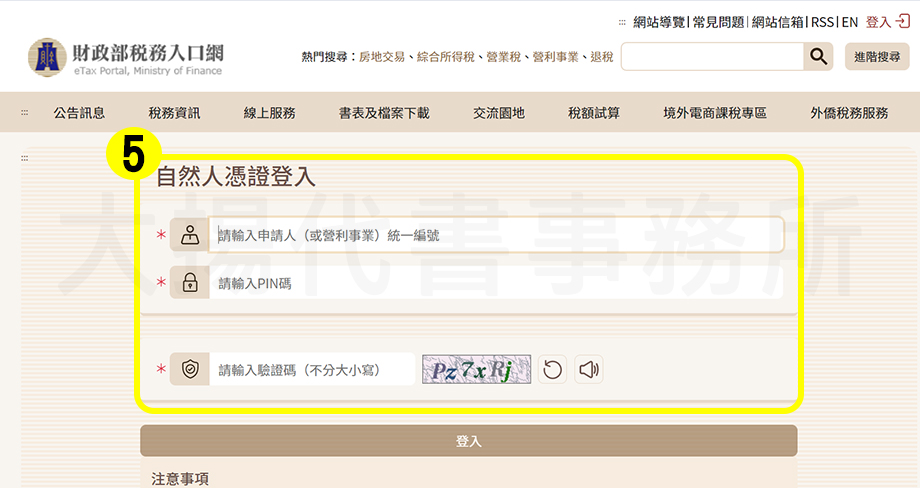920x488 pixels.
Task: Open the 稅務資訊 menu
Action: 174,113
